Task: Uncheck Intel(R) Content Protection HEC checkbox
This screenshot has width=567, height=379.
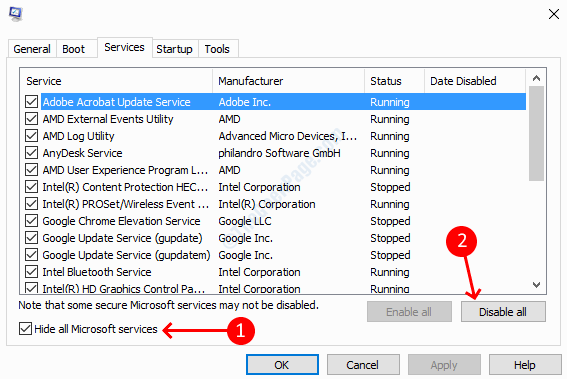Action: [31, 187]
